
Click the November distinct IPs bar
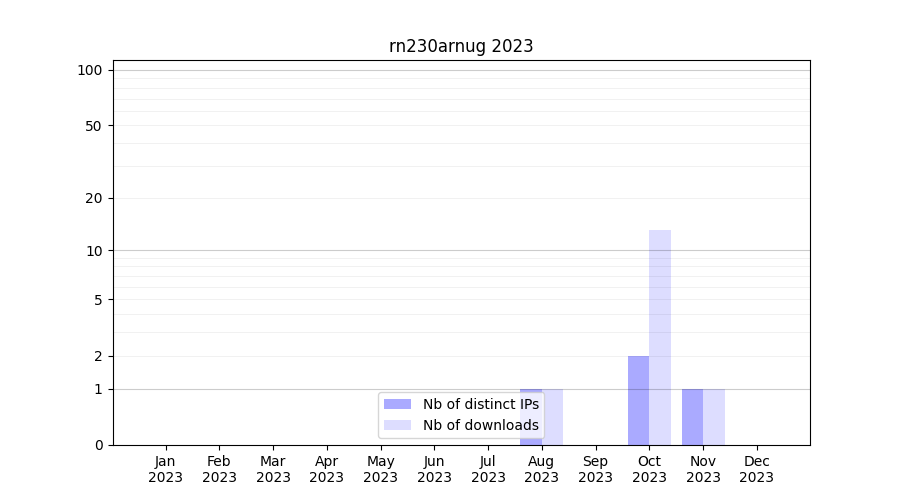click(692, 416)
